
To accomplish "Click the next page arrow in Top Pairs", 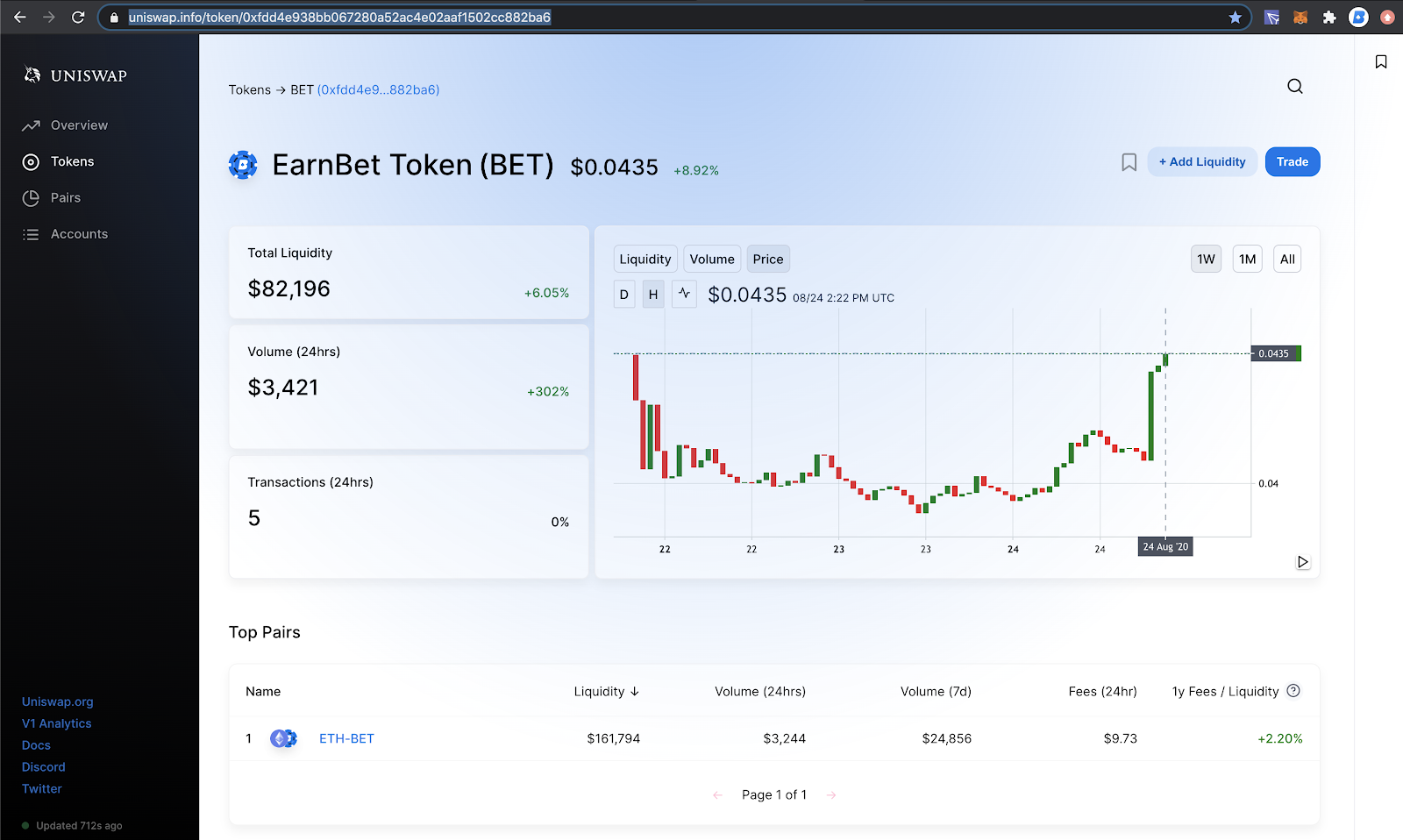I will click(831, 795).
